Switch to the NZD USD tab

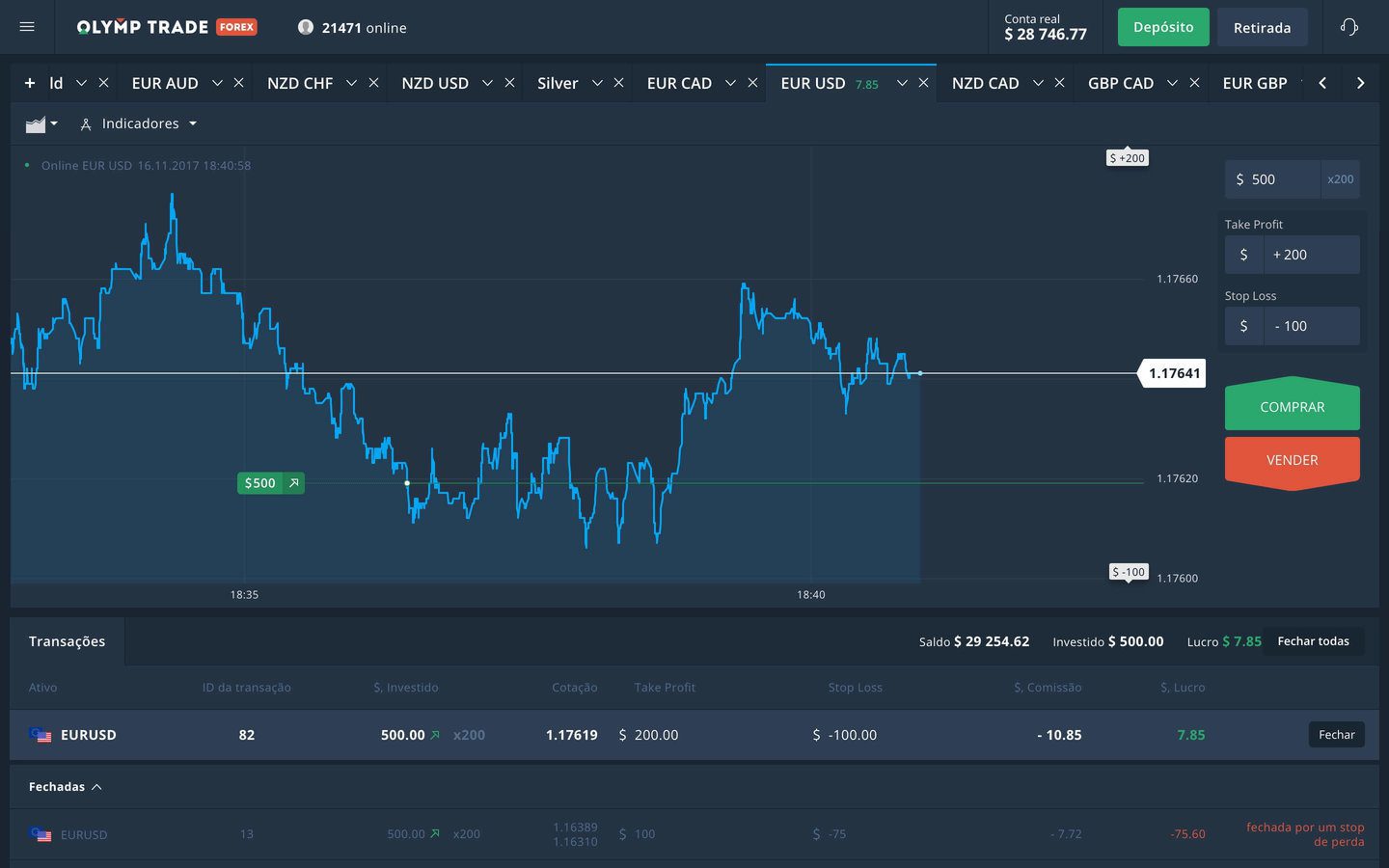point(434,83)
